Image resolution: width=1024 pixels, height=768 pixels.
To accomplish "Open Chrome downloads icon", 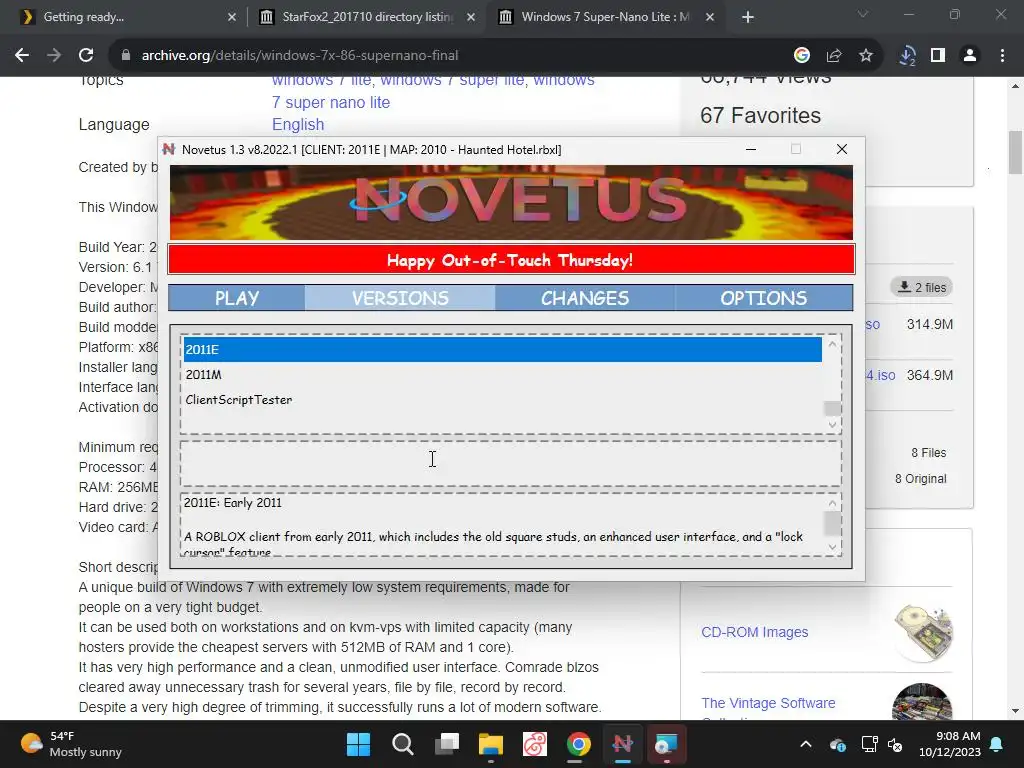I will point(907,56).
